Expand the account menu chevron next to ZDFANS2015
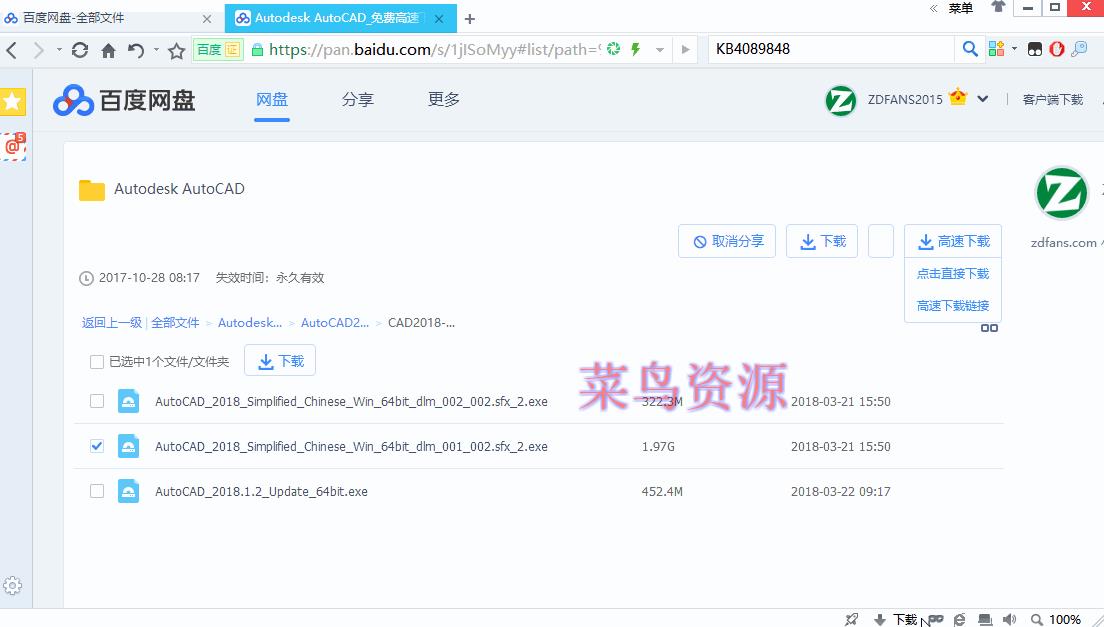Viewport: 1104px width, 627px height. click(984, 99)
